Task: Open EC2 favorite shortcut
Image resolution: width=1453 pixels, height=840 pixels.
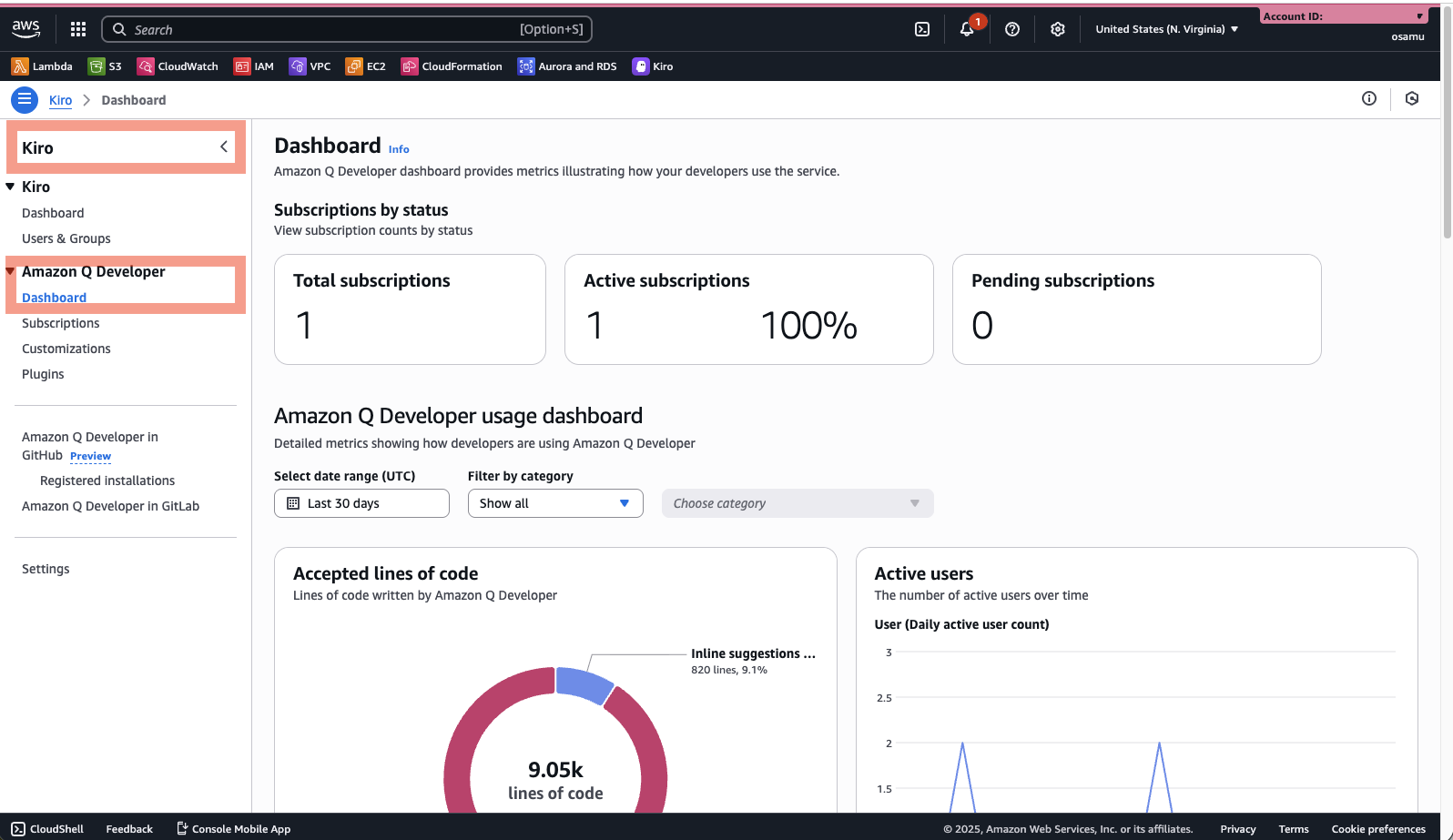Action: [365, 66]
